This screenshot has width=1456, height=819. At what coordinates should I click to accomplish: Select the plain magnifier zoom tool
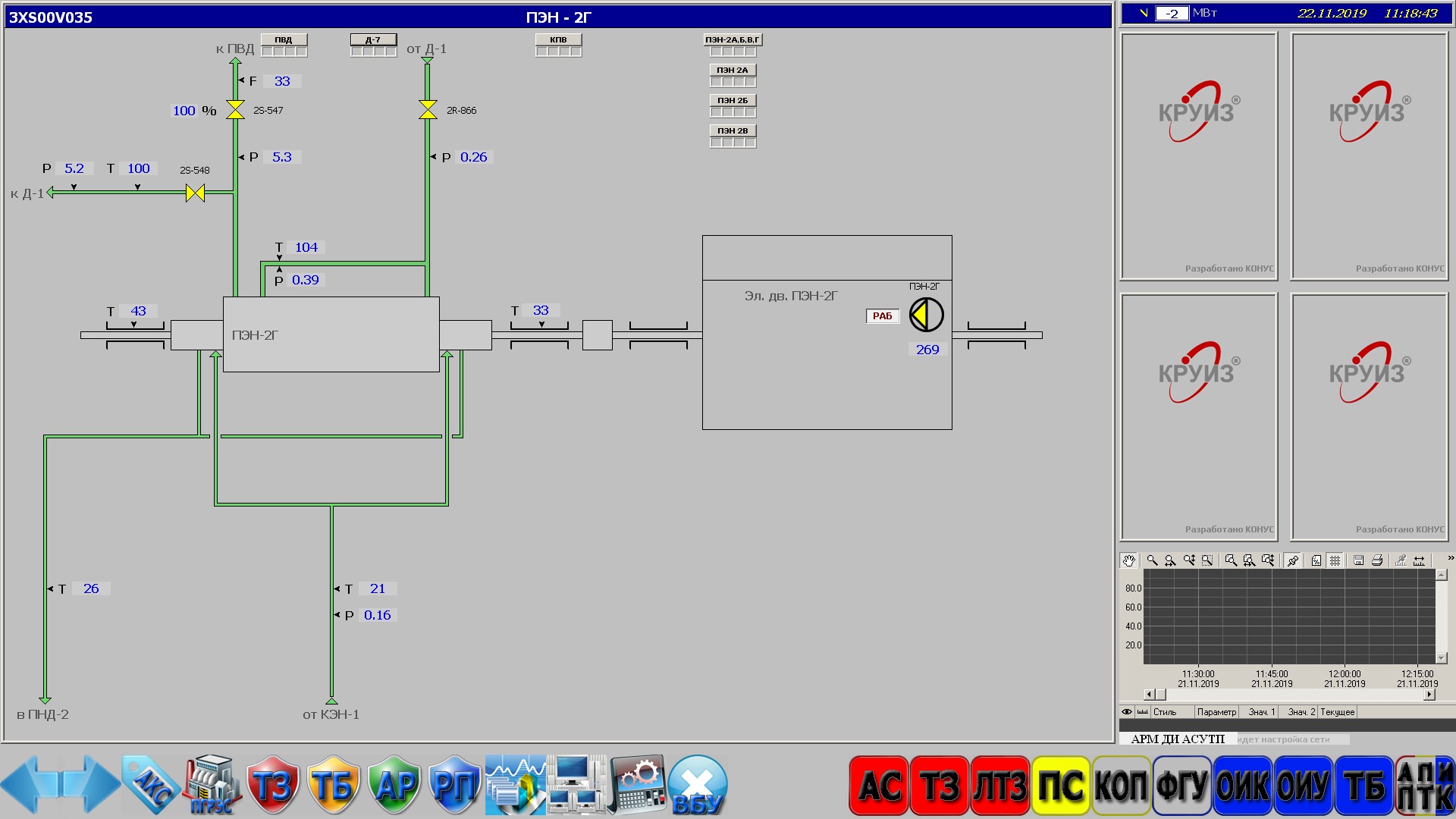[x=1152, y=560]
